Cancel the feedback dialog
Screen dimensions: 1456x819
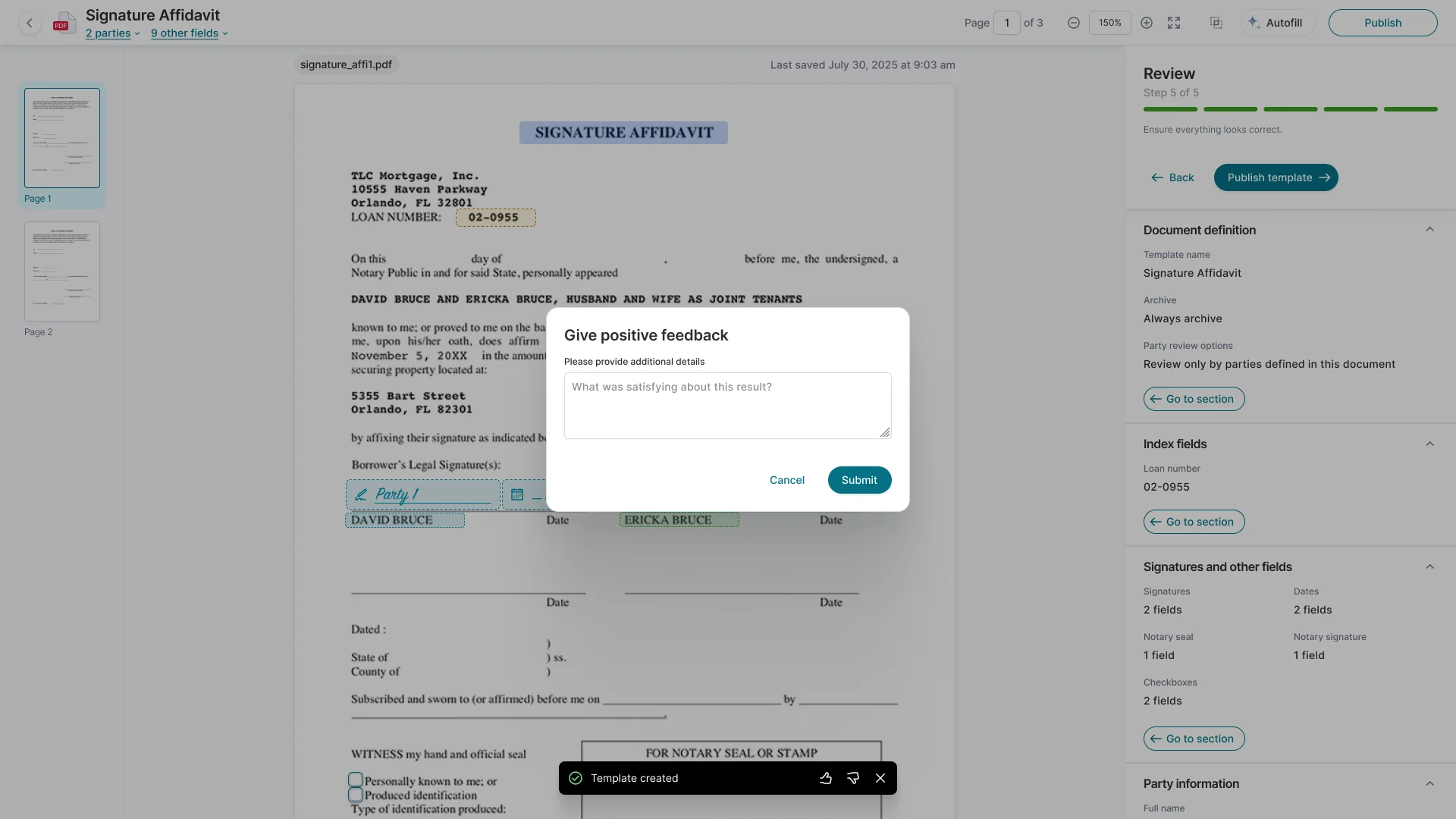787,480
